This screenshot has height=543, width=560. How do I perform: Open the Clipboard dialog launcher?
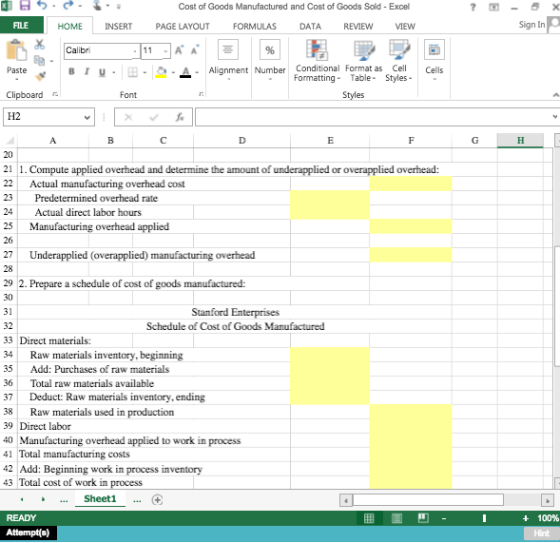(x=55, y=94)
